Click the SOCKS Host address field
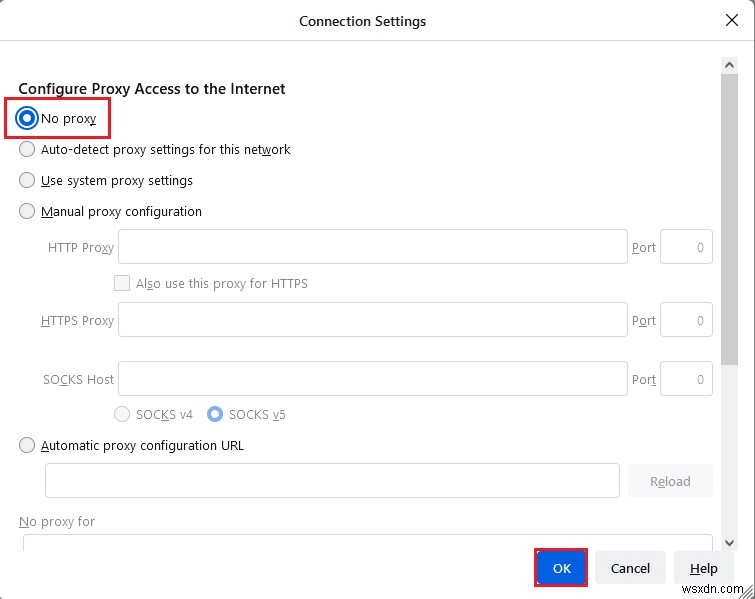Image resolution: width=755 pixels, height=599 pixels. [373, 378]
